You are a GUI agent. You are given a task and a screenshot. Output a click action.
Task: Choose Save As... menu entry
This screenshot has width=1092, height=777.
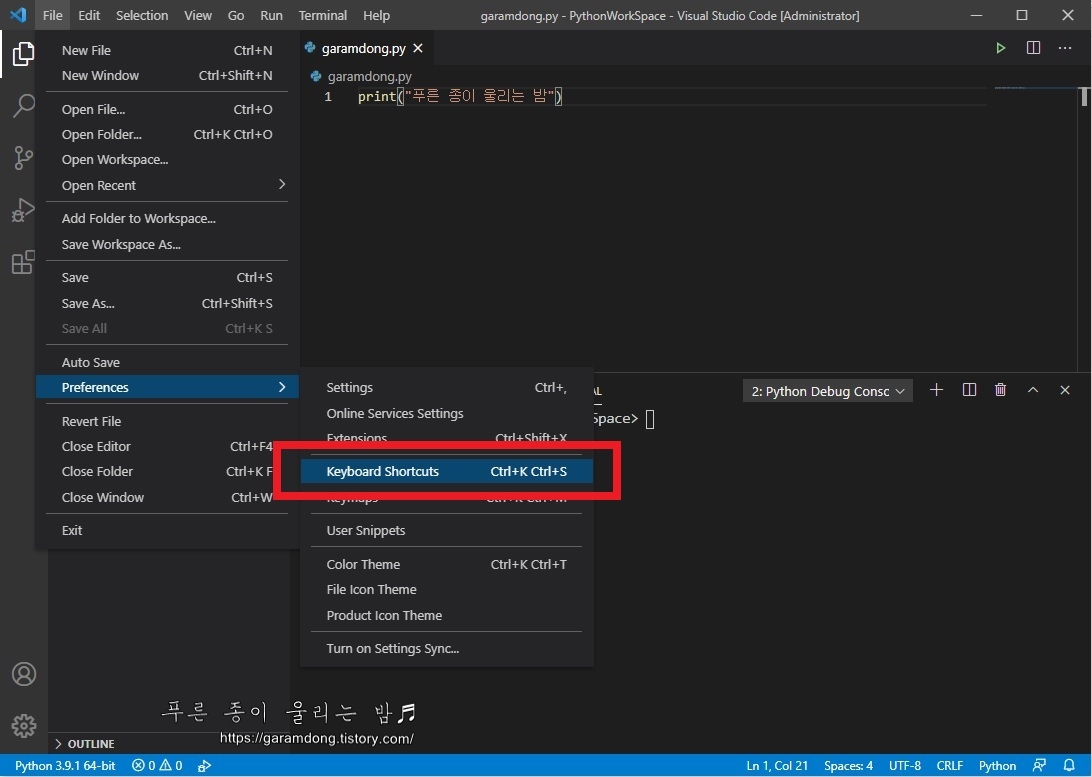[x=167, y=303]
